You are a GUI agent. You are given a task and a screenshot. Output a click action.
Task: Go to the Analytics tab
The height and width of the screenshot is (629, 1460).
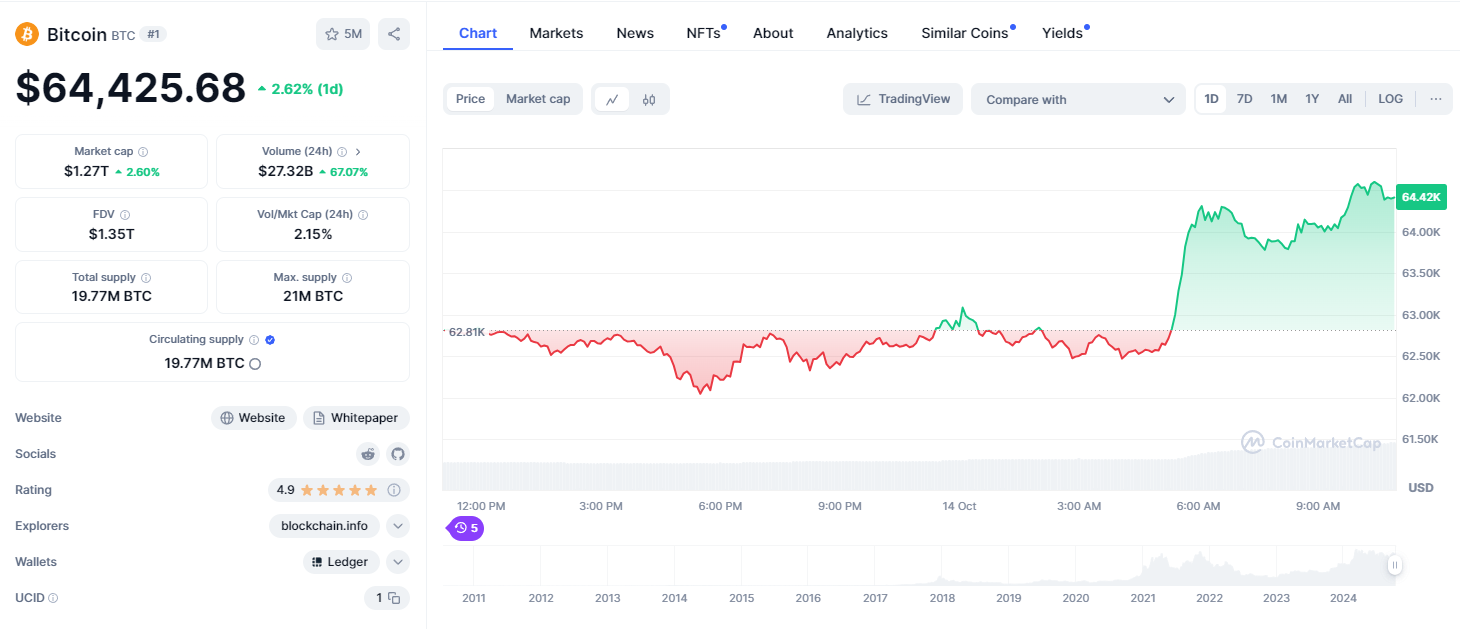pos(857,33)
